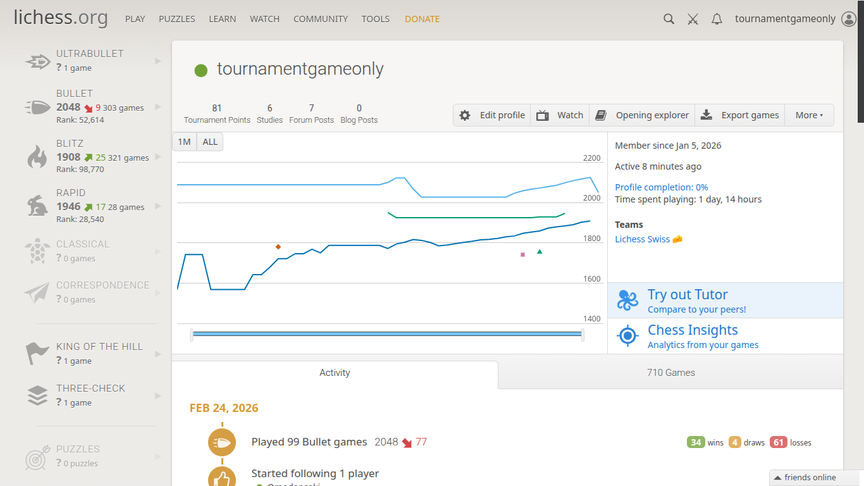This screenshot has height=486, width=864.
Task: Select the Blitz flame icon
Action: tap(37, 156)
